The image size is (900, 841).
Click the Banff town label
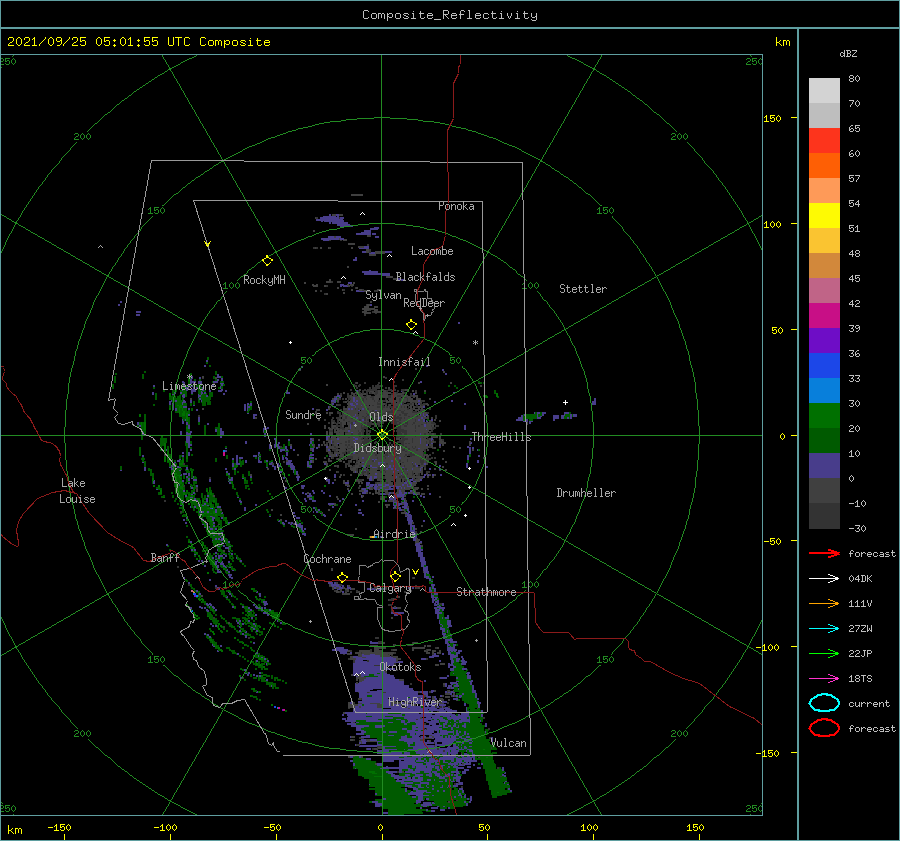[165, 557]
